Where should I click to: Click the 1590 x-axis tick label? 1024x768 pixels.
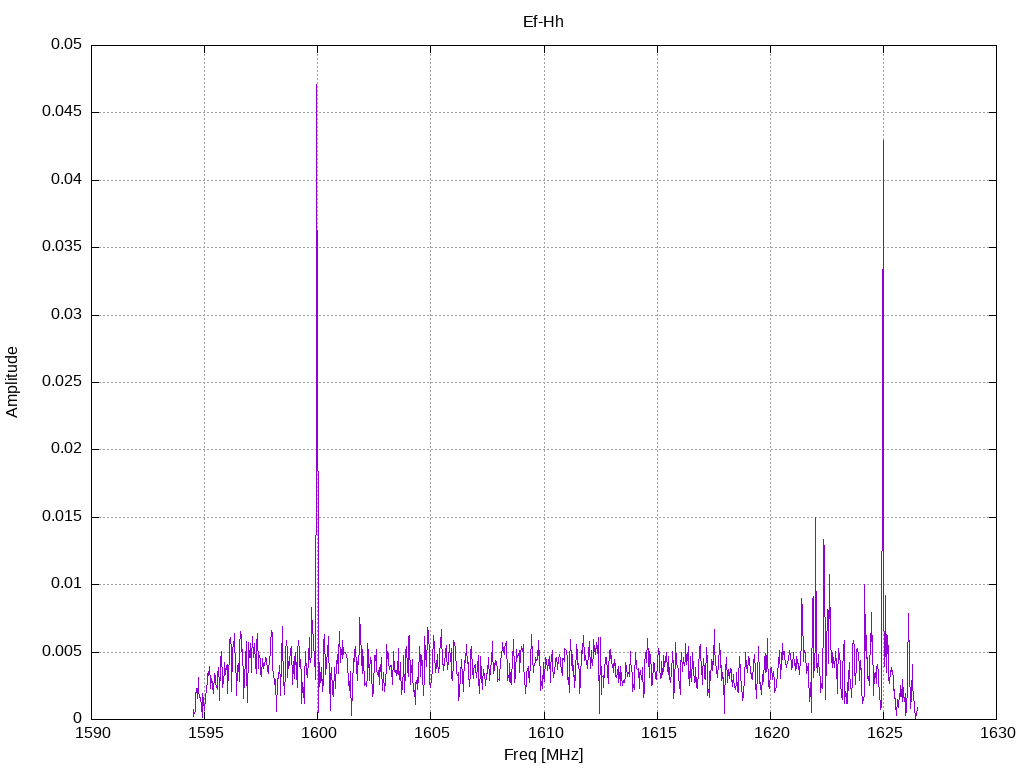tap(93, 733)
